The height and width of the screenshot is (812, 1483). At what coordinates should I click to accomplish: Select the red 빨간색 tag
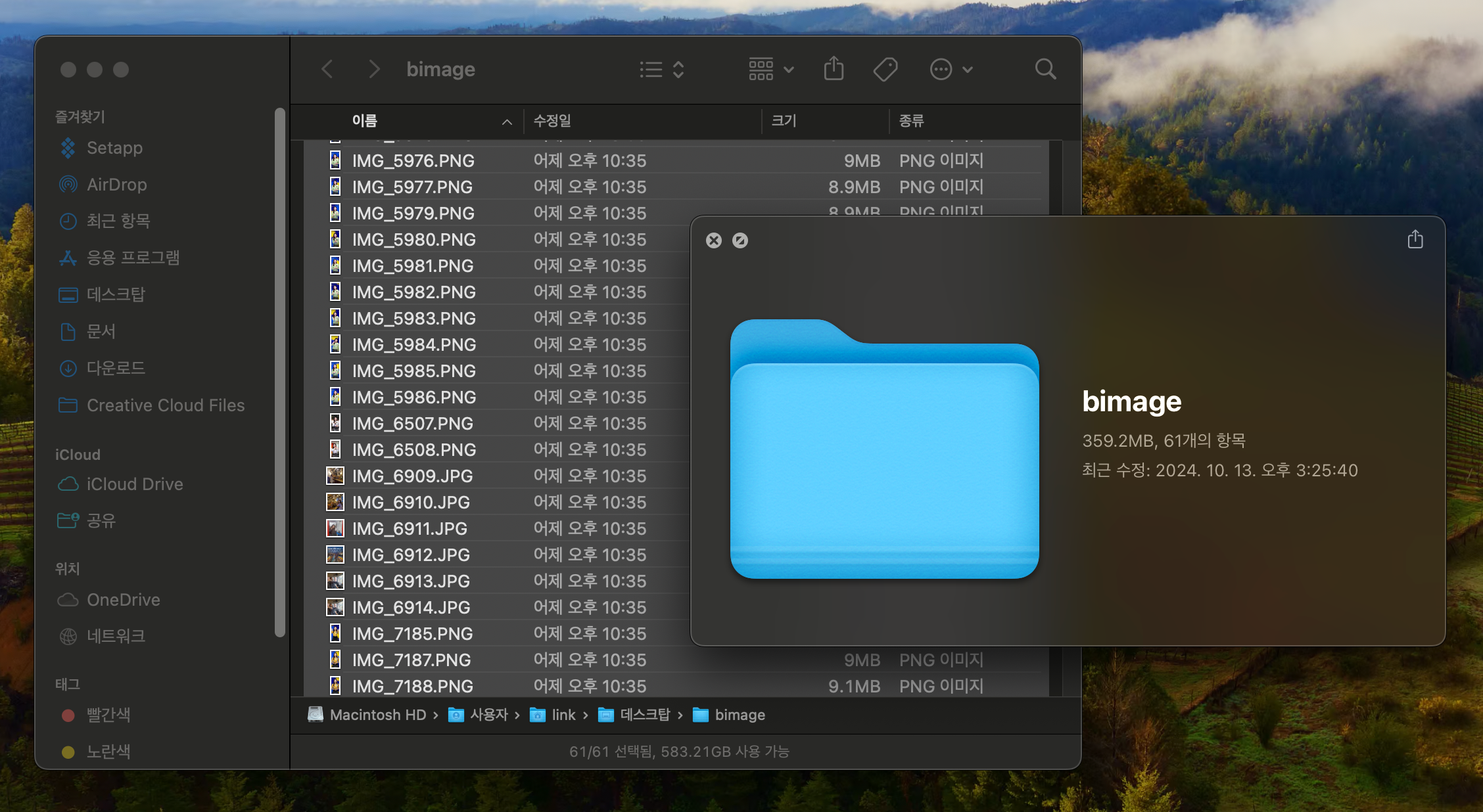[x=108, y=715]
